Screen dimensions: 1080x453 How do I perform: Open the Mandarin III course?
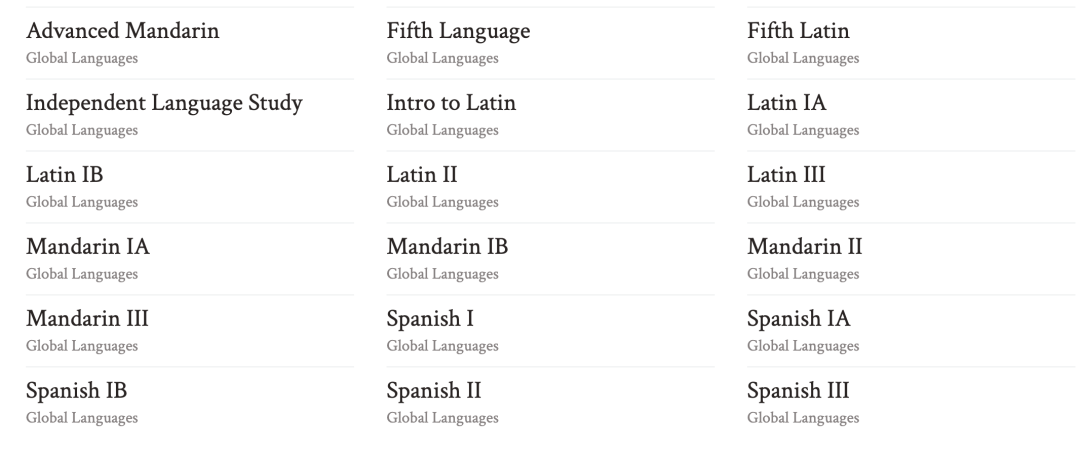(87, 319)
